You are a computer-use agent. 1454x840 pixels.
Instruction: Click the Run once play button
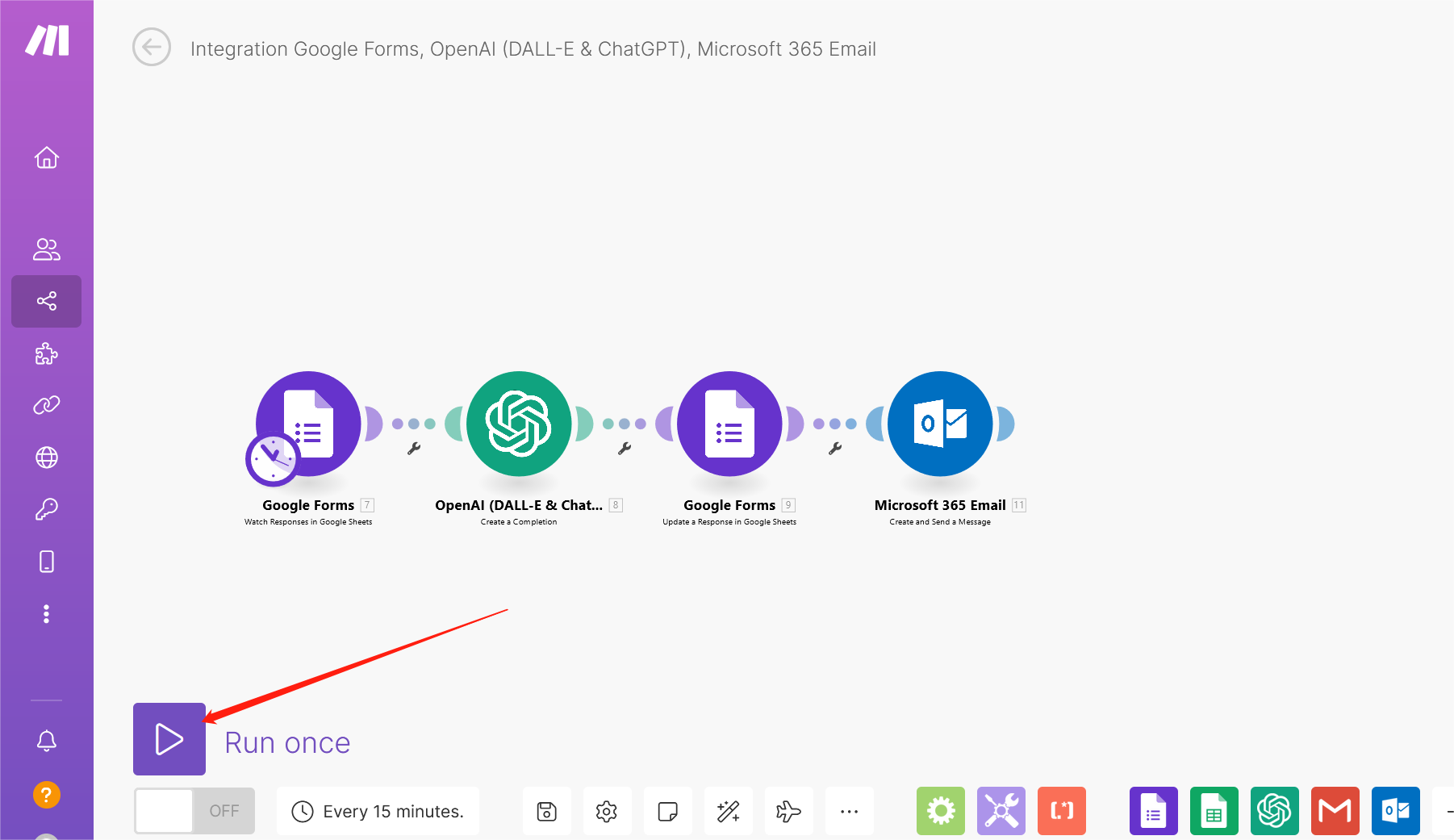point(169,739)
